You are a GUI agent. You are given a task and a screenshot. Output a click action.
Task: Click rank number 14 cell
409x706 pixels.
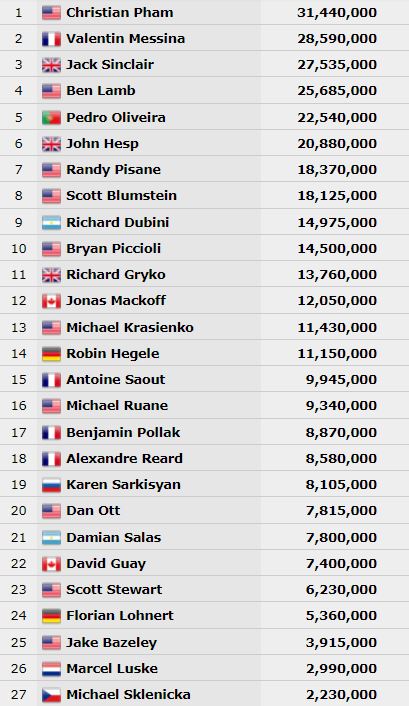[18, 353]
